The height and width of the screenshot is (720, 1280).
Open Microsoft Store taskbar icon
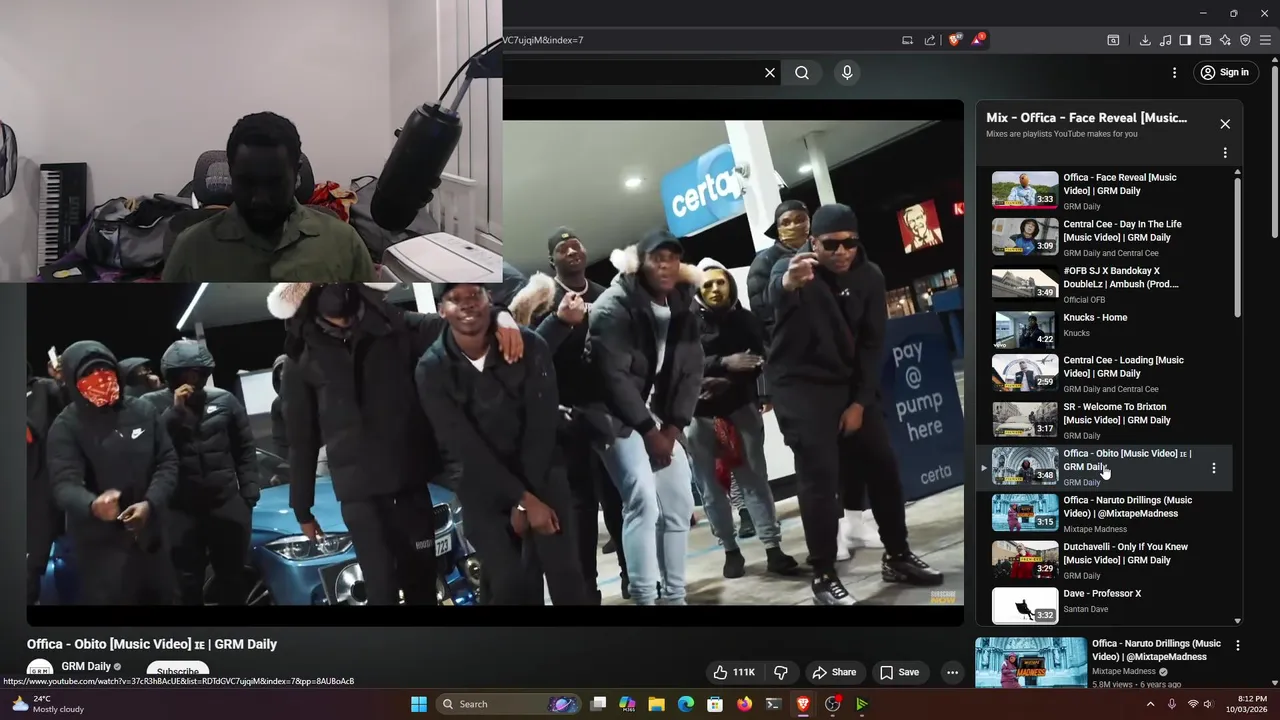pos(715,704)
